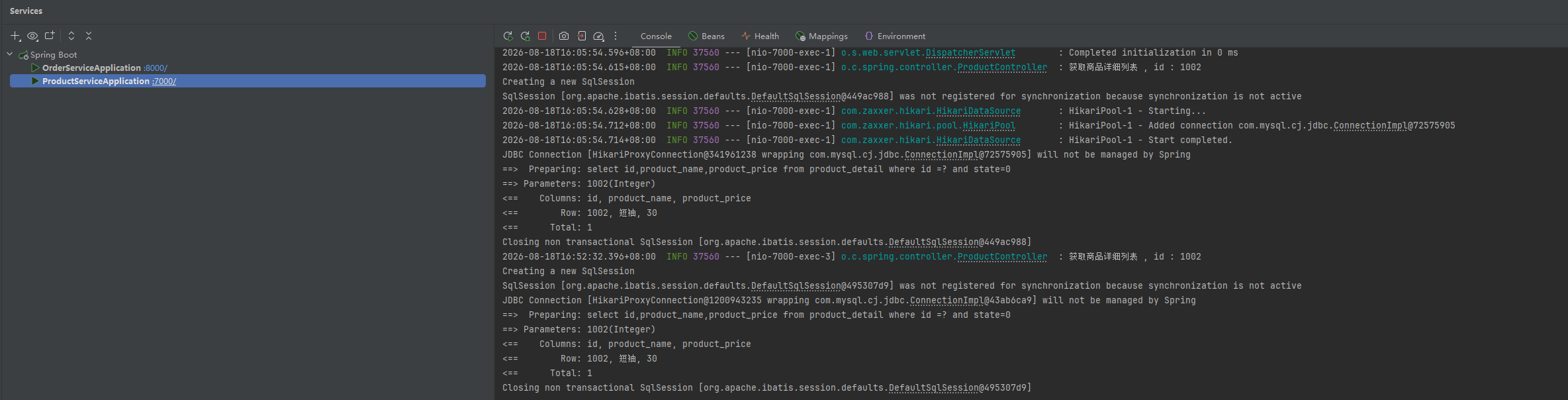1568x400 pixels.
Task: Switch to the Beans tab
Action: click(706, 36)
